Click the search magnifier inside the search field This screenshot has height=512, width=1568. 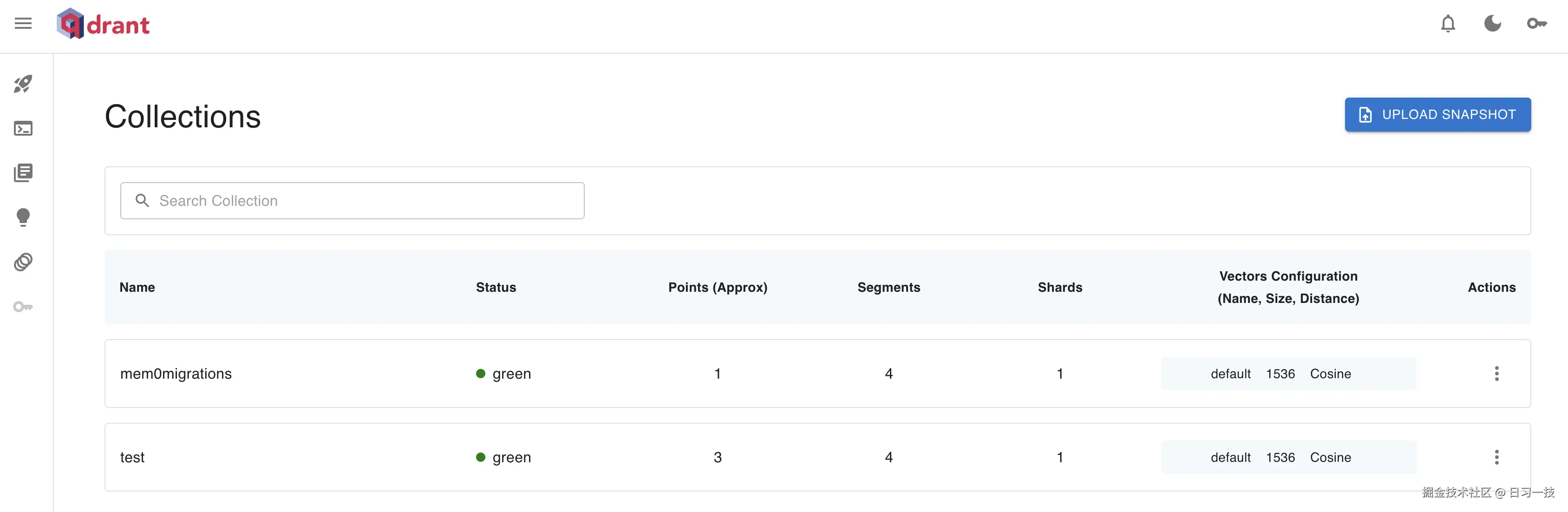click(143, 200)
